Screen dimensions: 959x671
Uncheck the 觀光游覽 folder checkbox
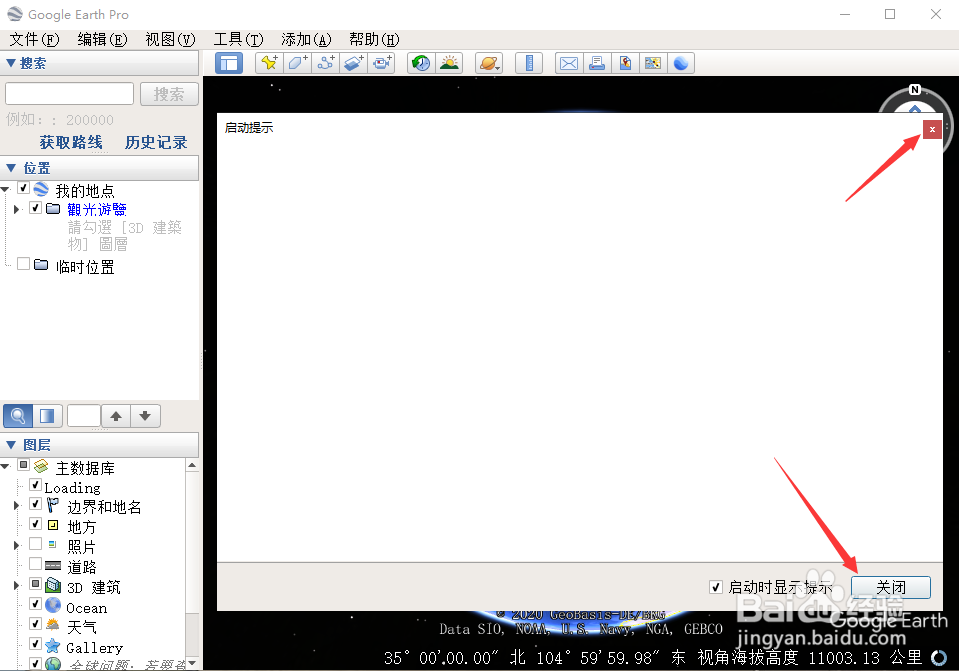(x=35, y=208)
